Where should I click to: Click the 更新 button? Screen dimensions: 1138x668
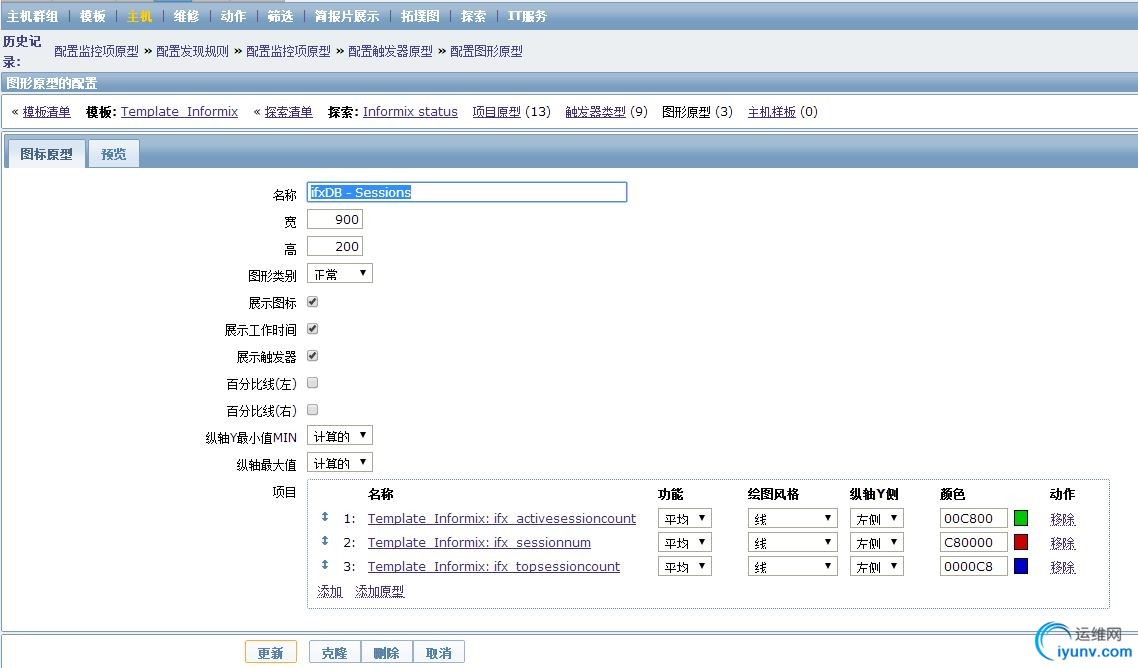pyautogui.click(x=271, y=653)
